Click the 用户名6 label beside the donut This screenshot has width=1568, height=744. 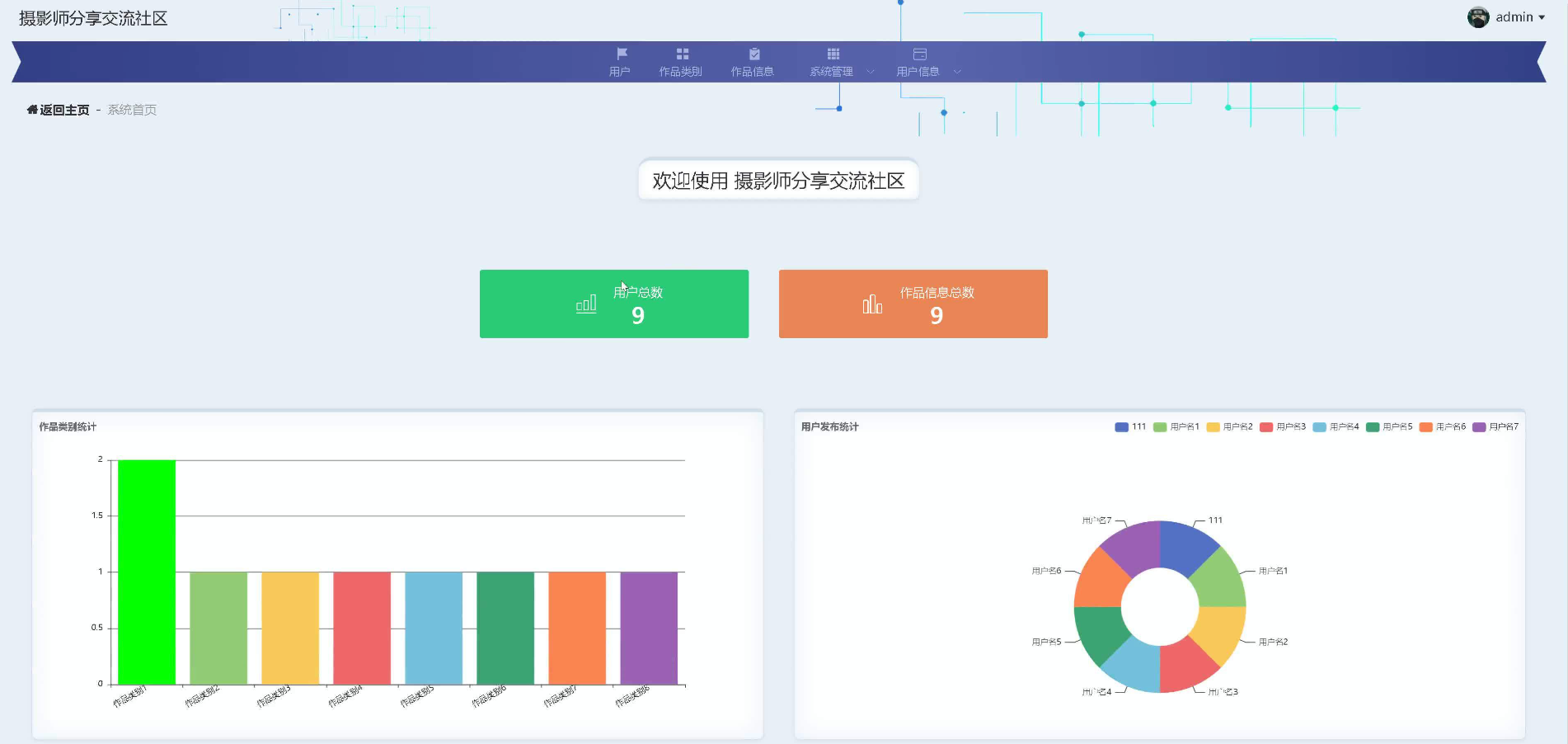click(1046, 571)
